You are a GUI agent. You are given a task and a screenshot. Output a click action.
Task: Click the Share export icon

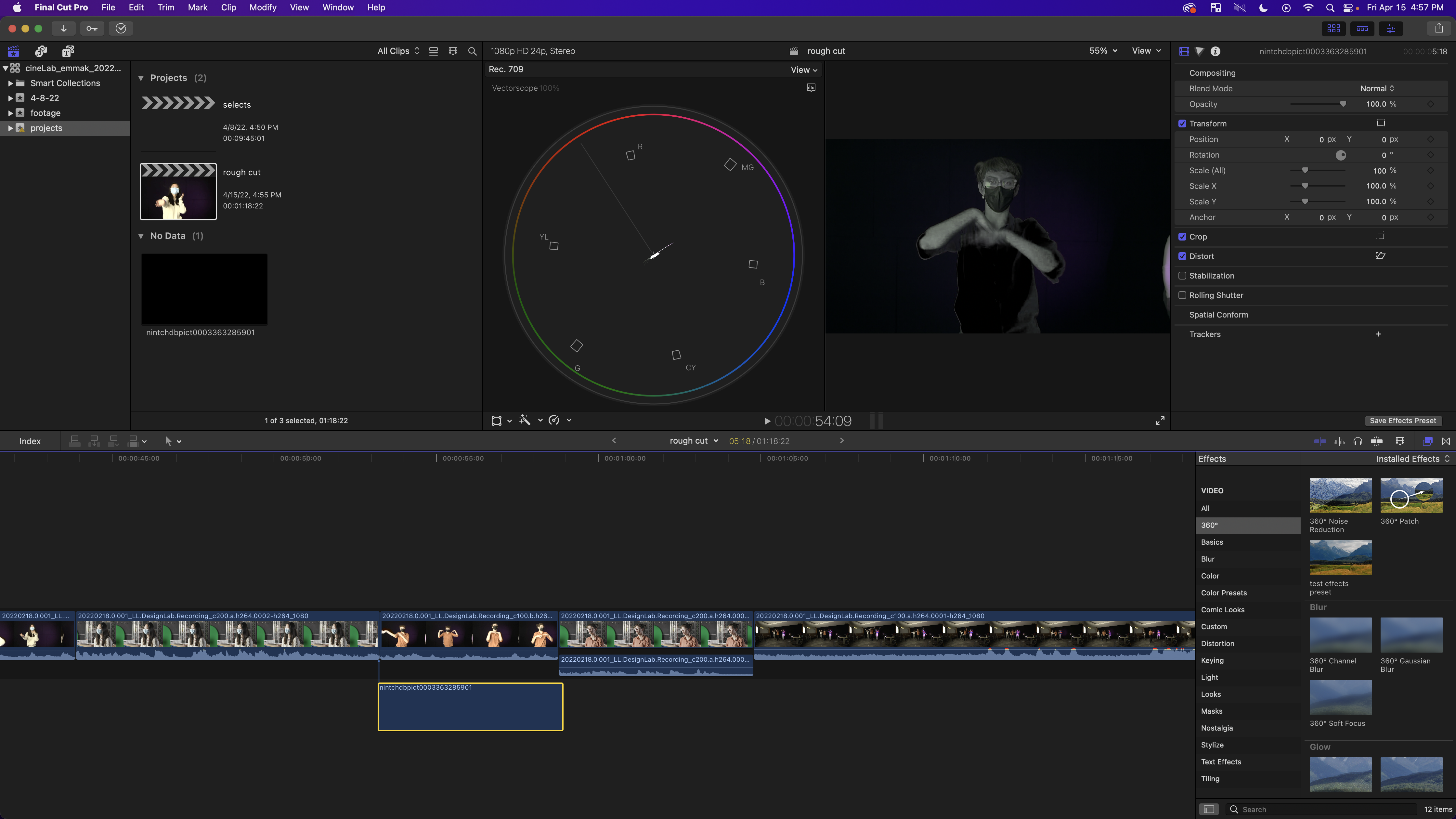tap(1438, 28)
